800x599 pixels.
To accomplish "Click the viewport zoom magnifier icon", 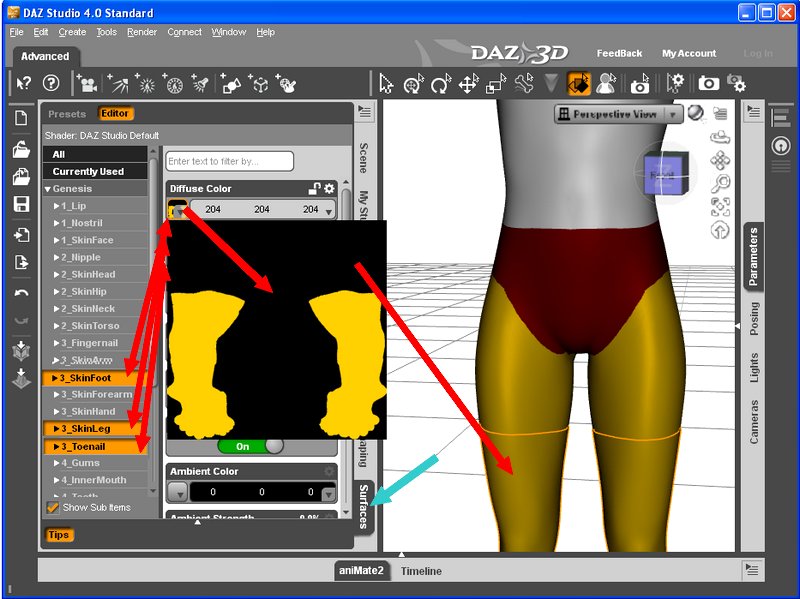I will [720, 183].
